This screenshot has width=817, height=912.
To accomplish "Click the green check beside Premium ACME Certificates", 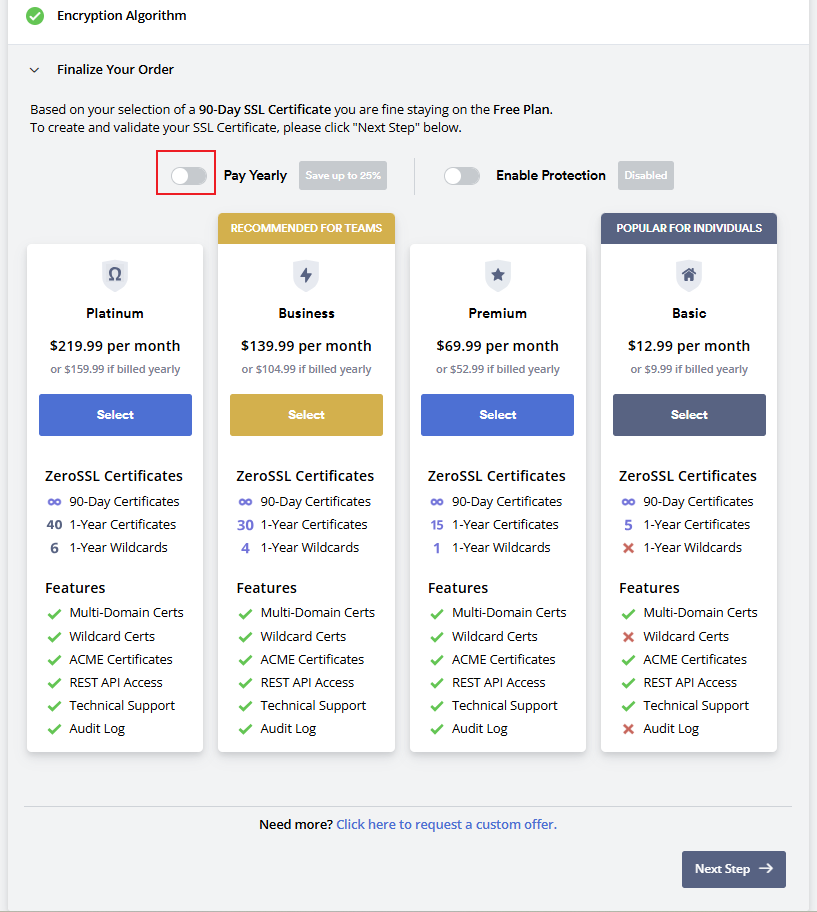I will click(x=435, y=659).
